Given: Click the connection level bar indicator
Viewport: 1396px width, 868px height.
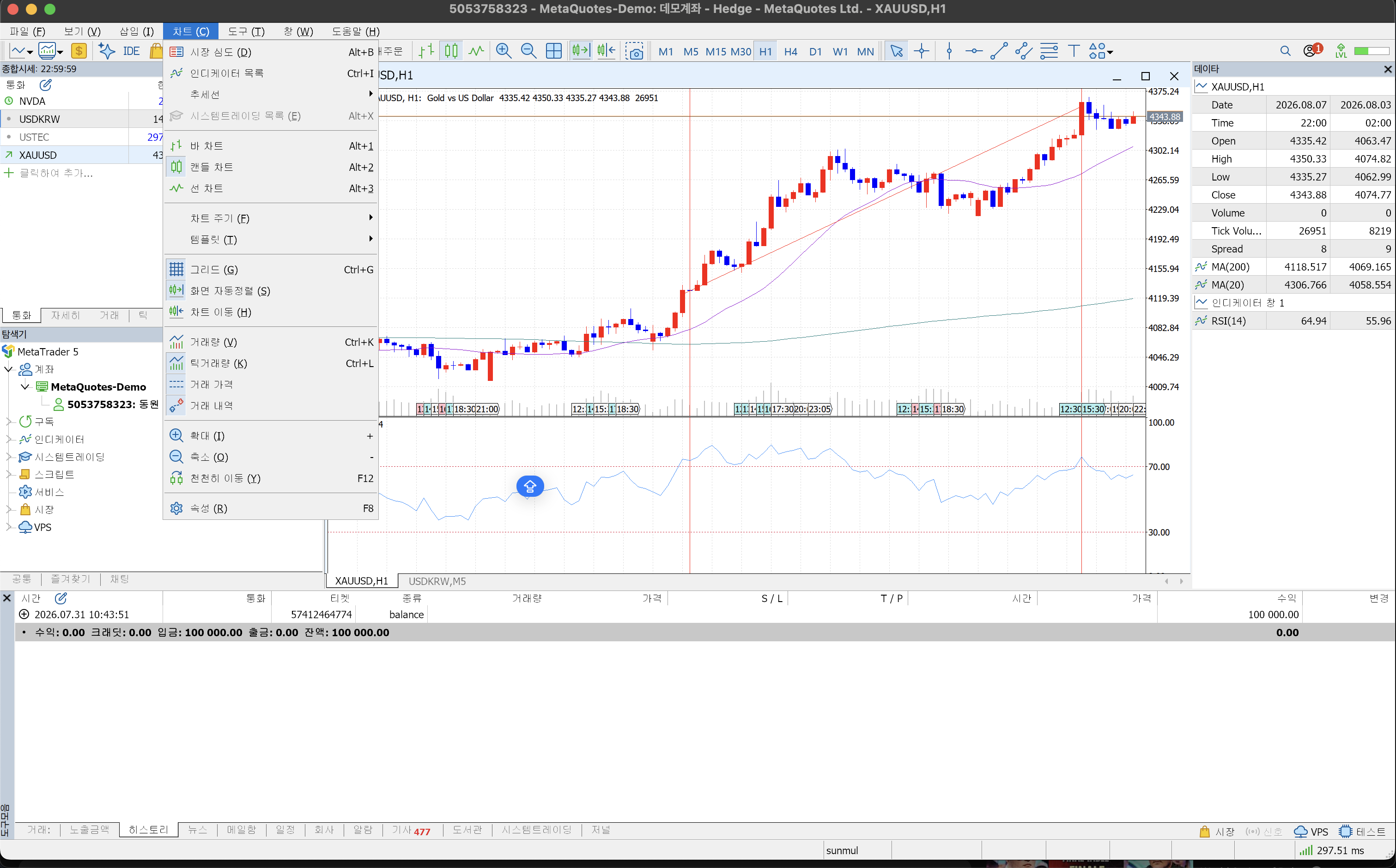Looking at the screenshot, I should 1372,51.
